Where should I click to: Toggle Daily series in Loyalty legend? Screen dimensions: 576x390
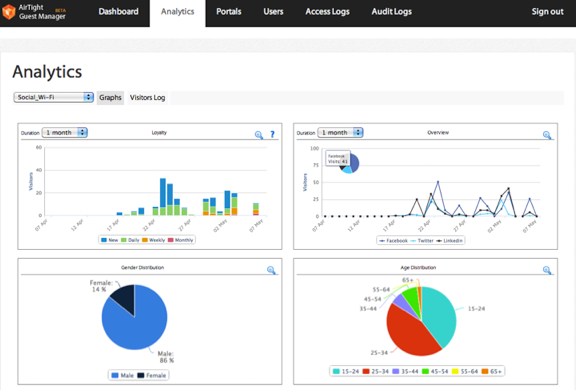click(130, 240)
